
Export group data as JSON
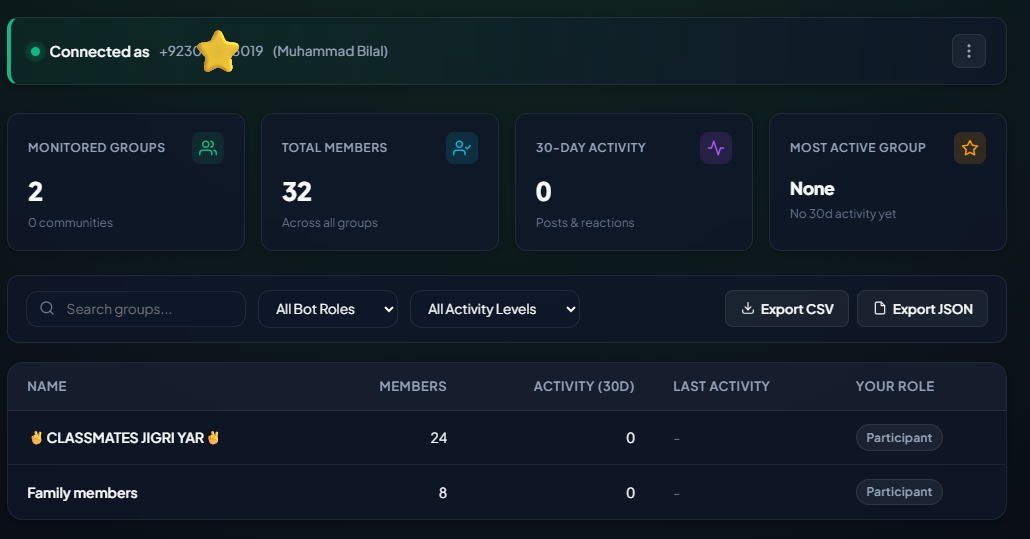[x=922, y=309]
